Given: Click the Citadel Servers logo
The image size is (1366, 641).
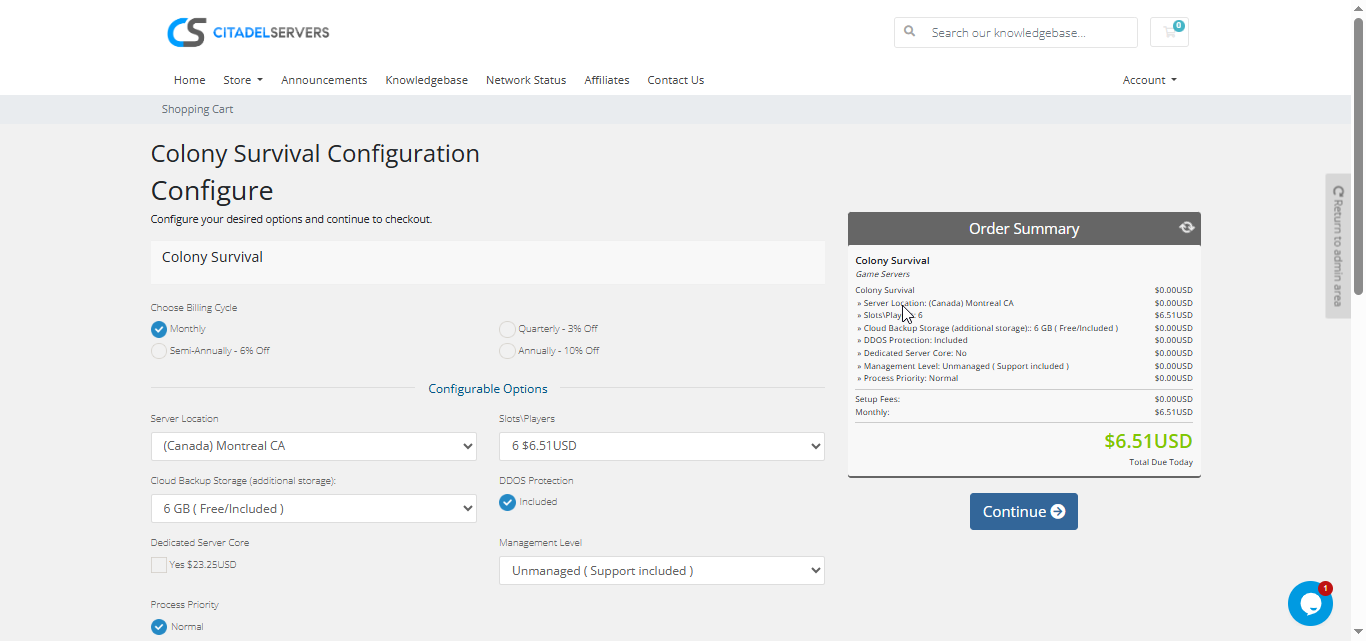Looking at the screenshot, I should click(x=248, y=32).
